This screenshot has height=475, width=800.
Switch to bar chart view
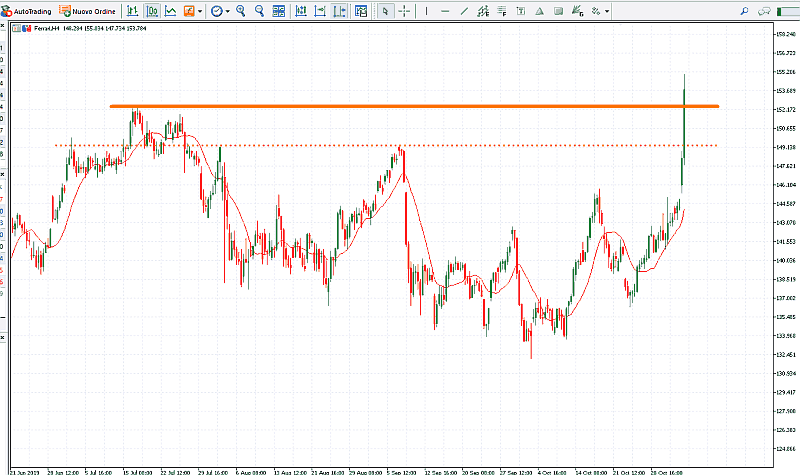click(134, 11)
